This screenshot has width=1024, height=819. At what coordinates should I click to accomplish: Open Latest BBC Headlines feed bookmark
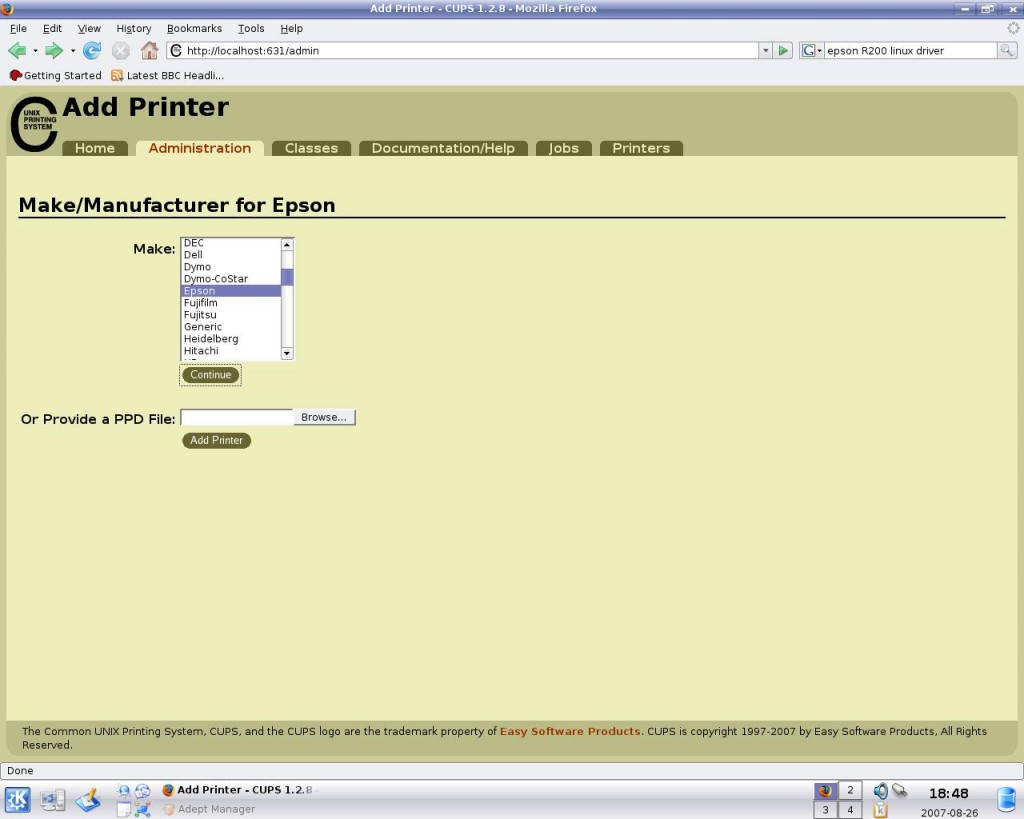coord(167,76)
